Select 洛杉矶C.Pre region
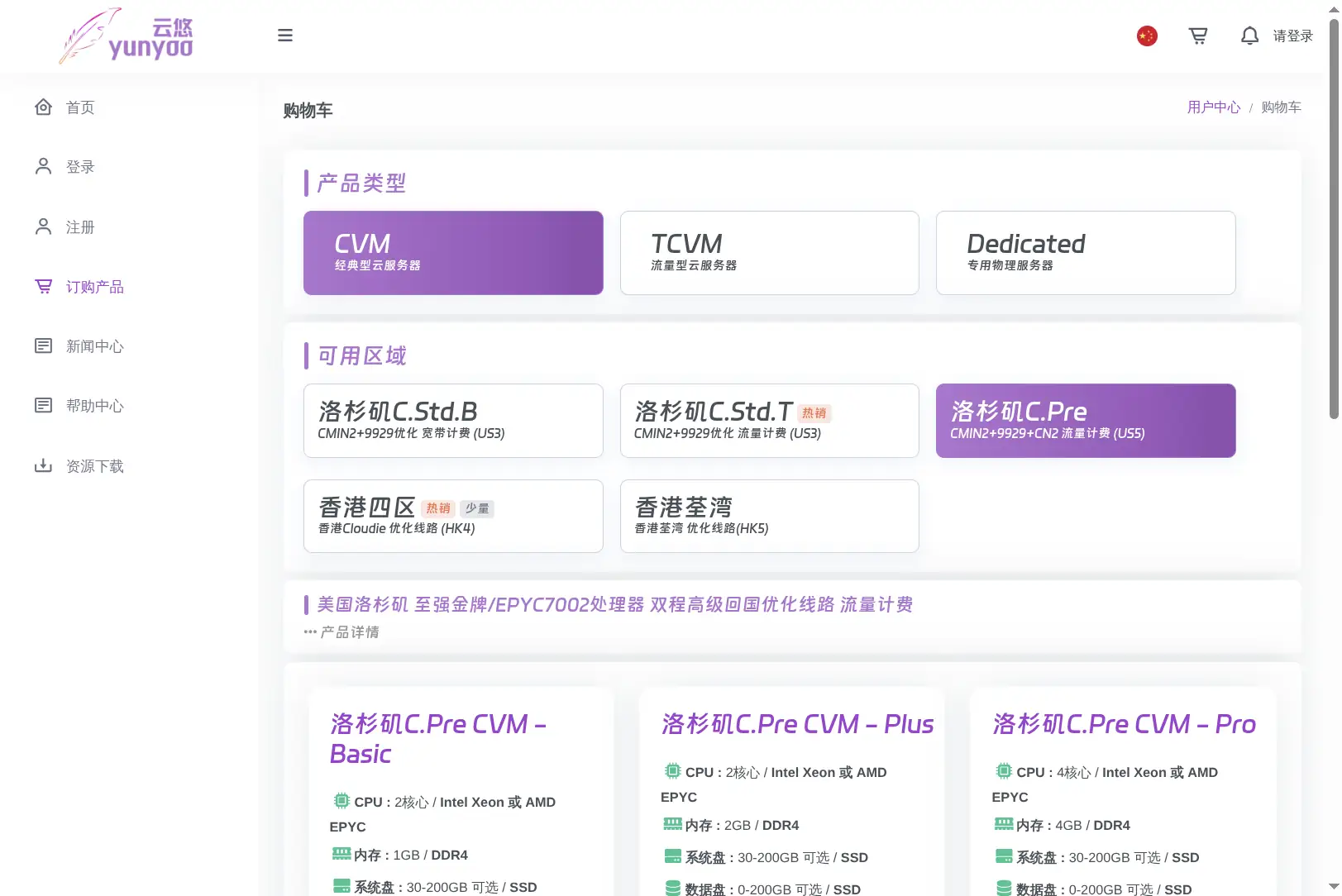Viewport: 1342px width, 896px height. tap(1086, 421)
